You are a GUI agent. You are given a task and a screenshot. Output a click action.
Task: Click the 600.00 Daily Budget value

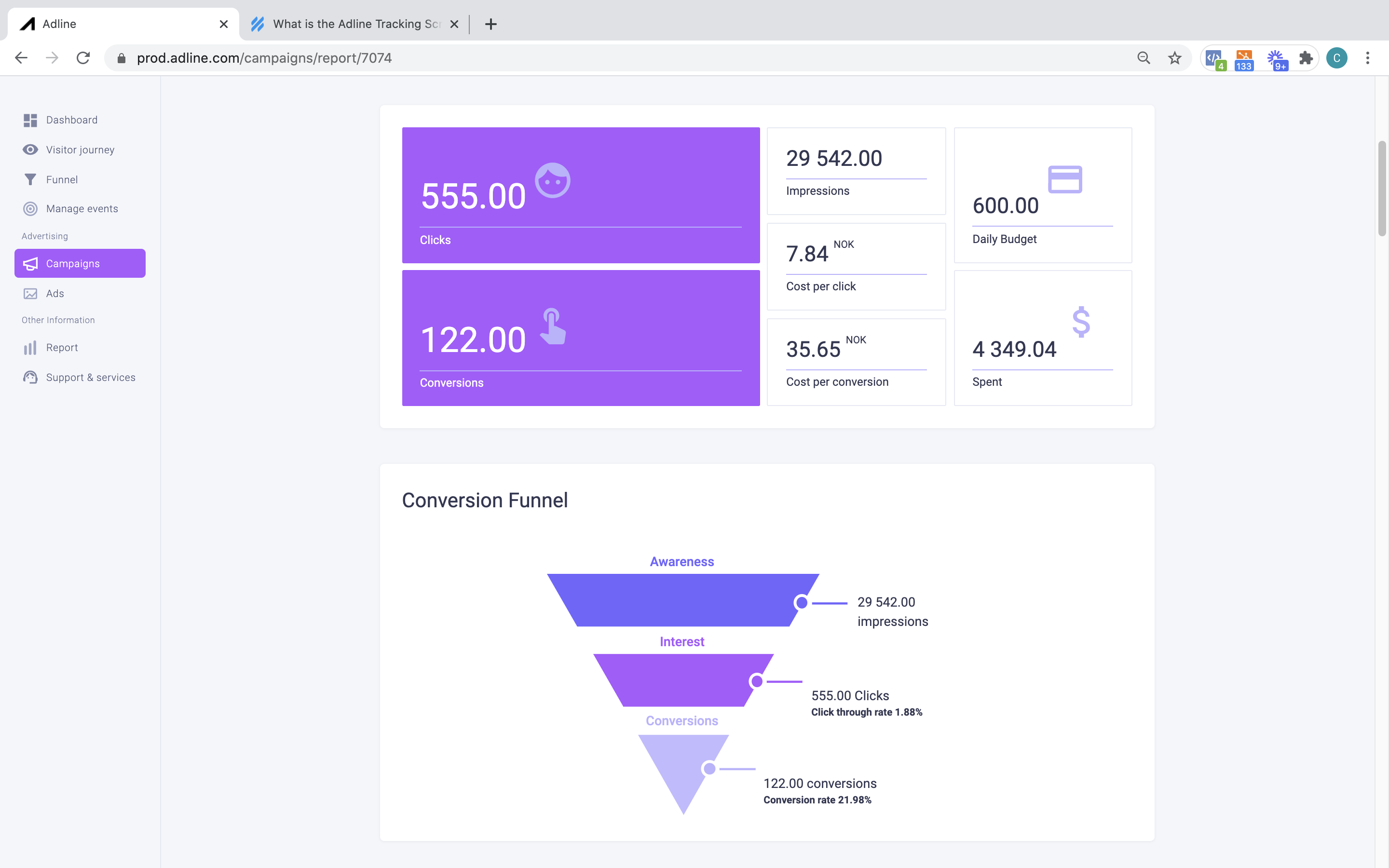(x=1006, y=205)
